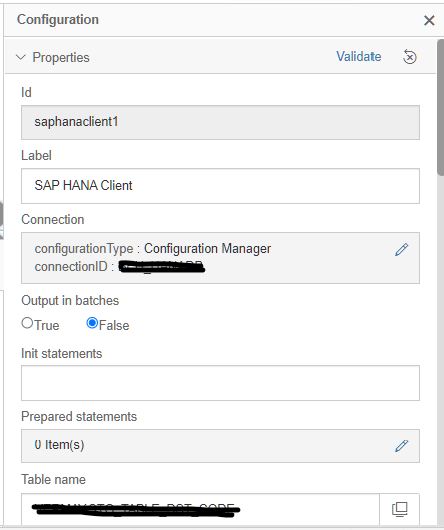Select True for Output in batches
This screenshot has width=444, height=530.
point(27,323)
